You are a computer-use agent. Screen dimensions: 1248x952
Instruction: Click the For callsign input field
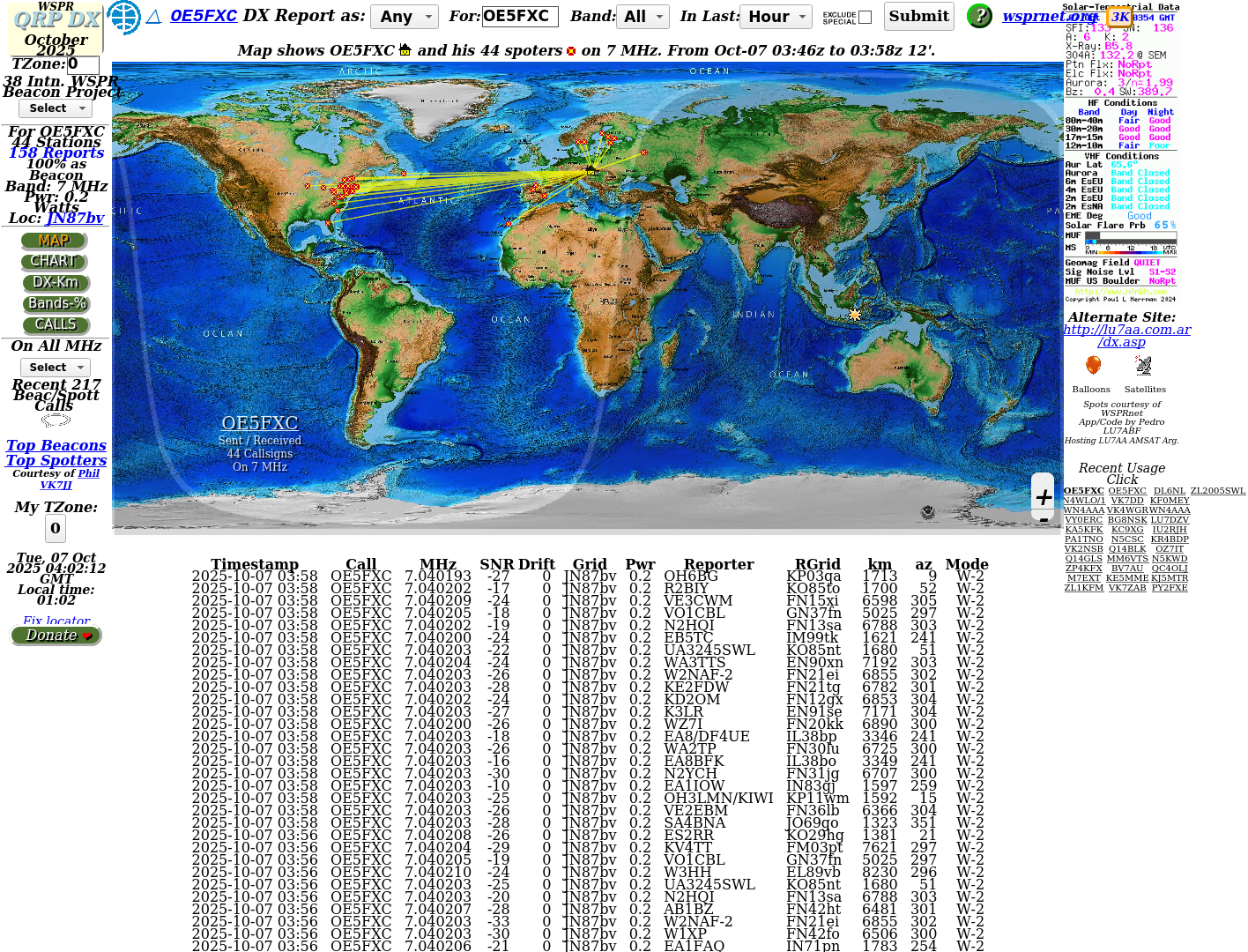tap(519, 17)
